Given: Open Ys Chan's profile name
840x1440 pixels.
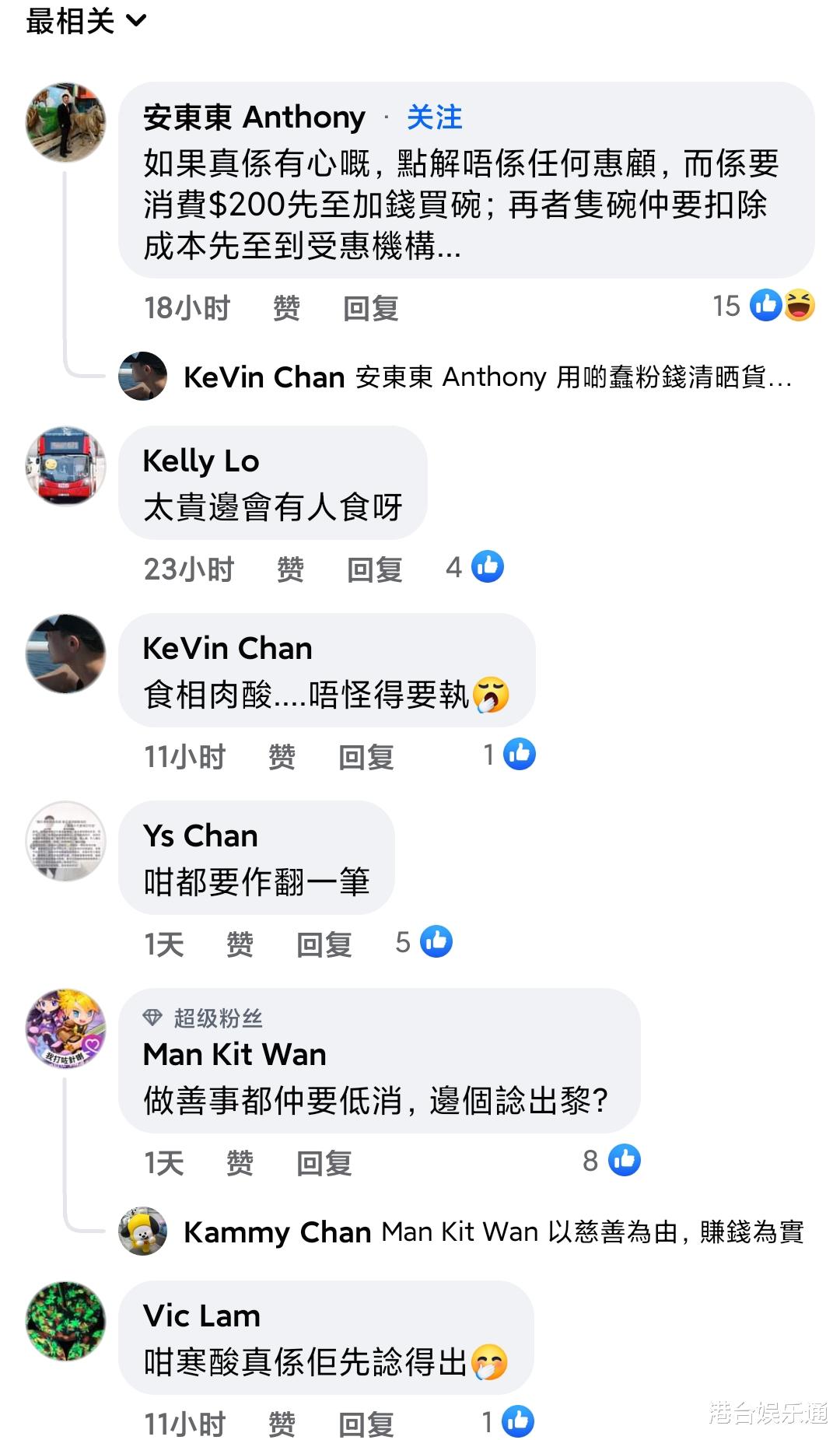Looking at the screenshot, I should (201, 836).
